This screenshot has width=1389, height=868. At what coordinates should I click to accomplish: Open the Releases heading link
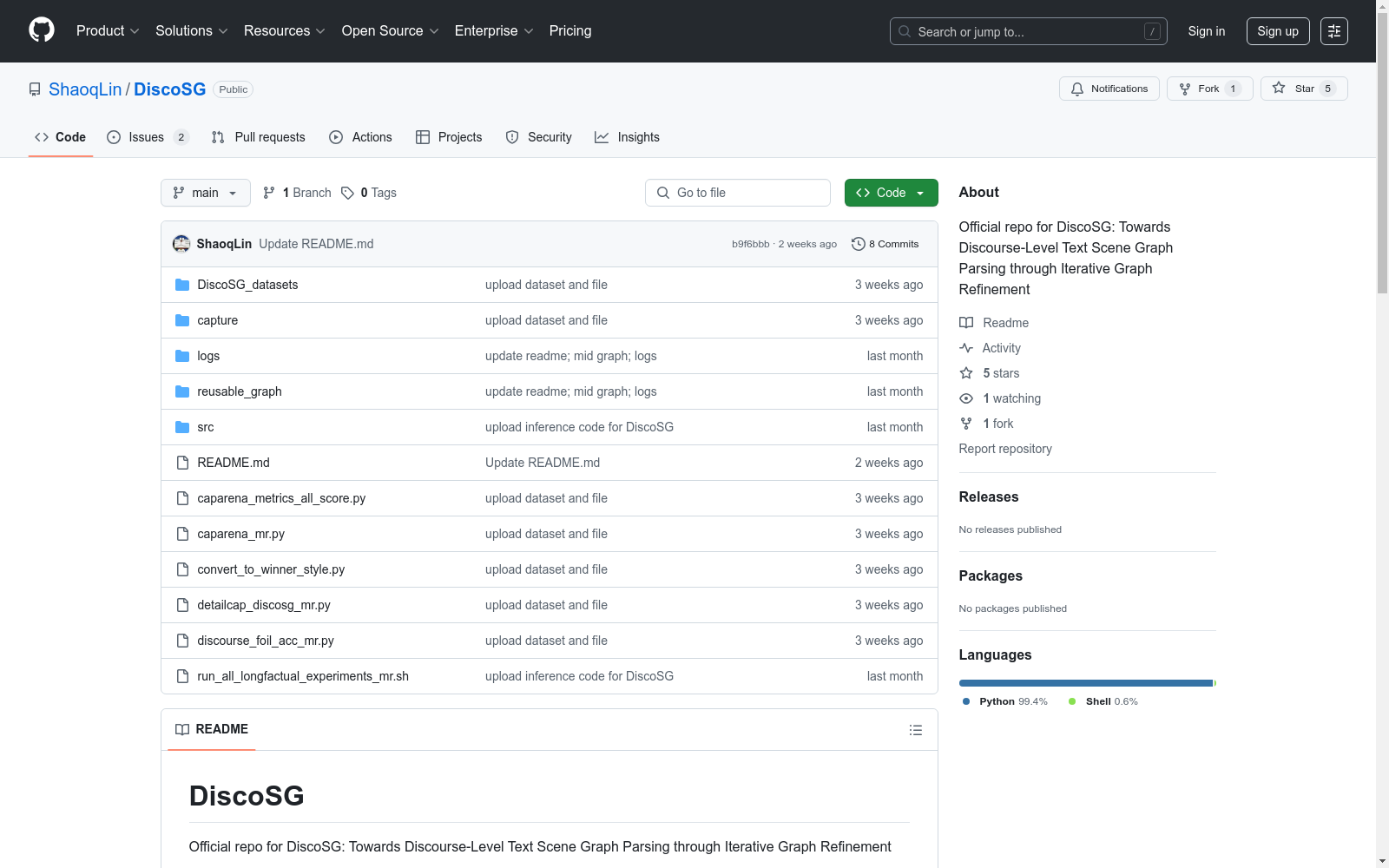(x=989, y=497)
